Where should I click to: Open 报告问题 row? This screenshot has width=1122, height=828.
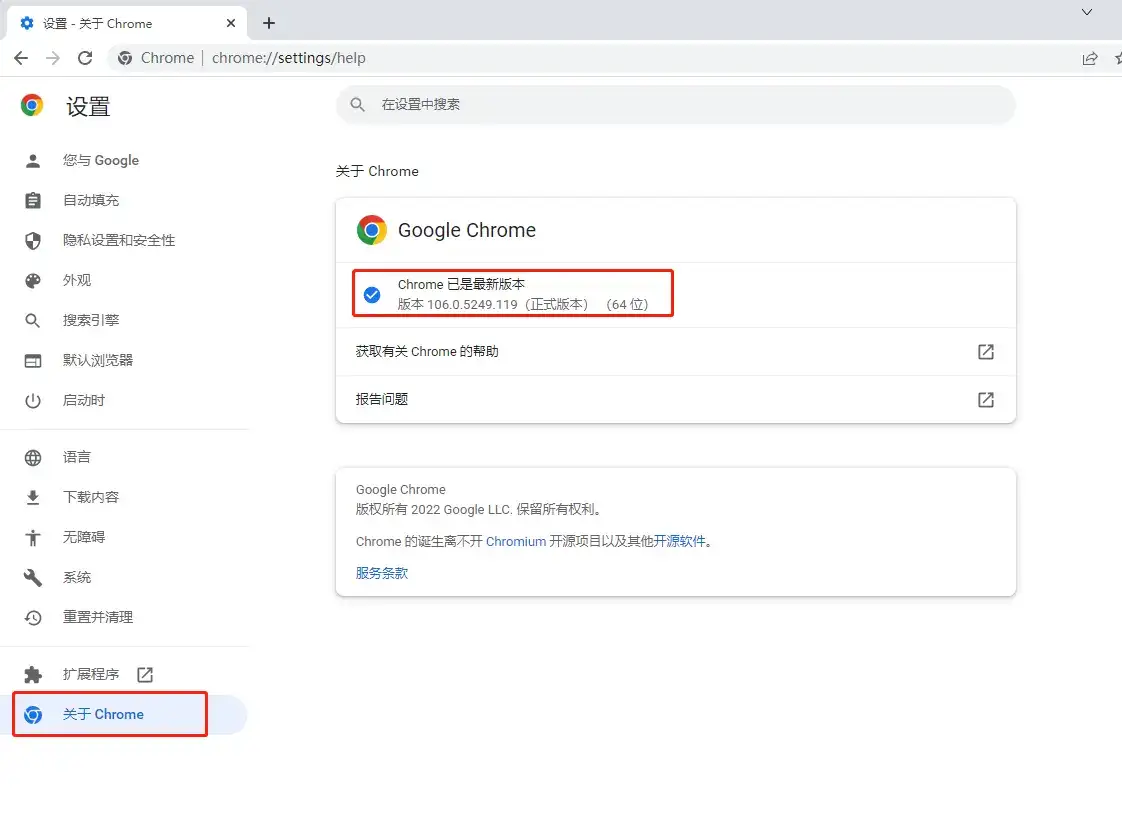675,399
